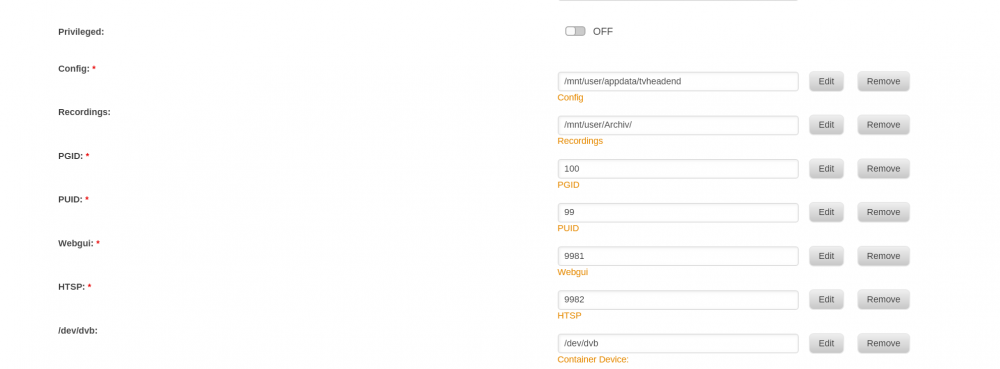Edit the Webgui port setting
1000x369 pixels.
click(x=826, y=256)
